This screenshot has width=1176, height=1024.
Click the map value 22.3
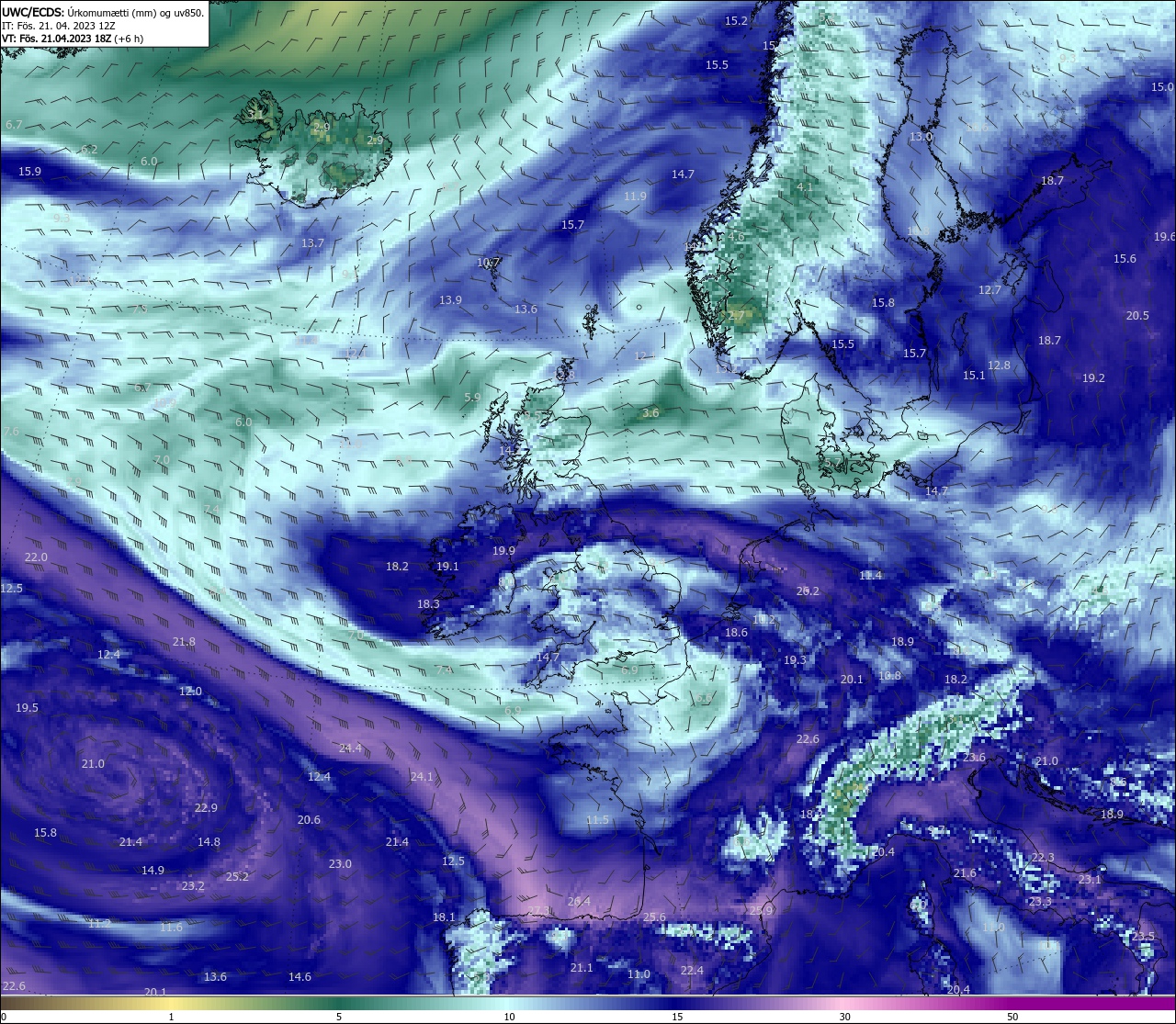click(1043, 857)
